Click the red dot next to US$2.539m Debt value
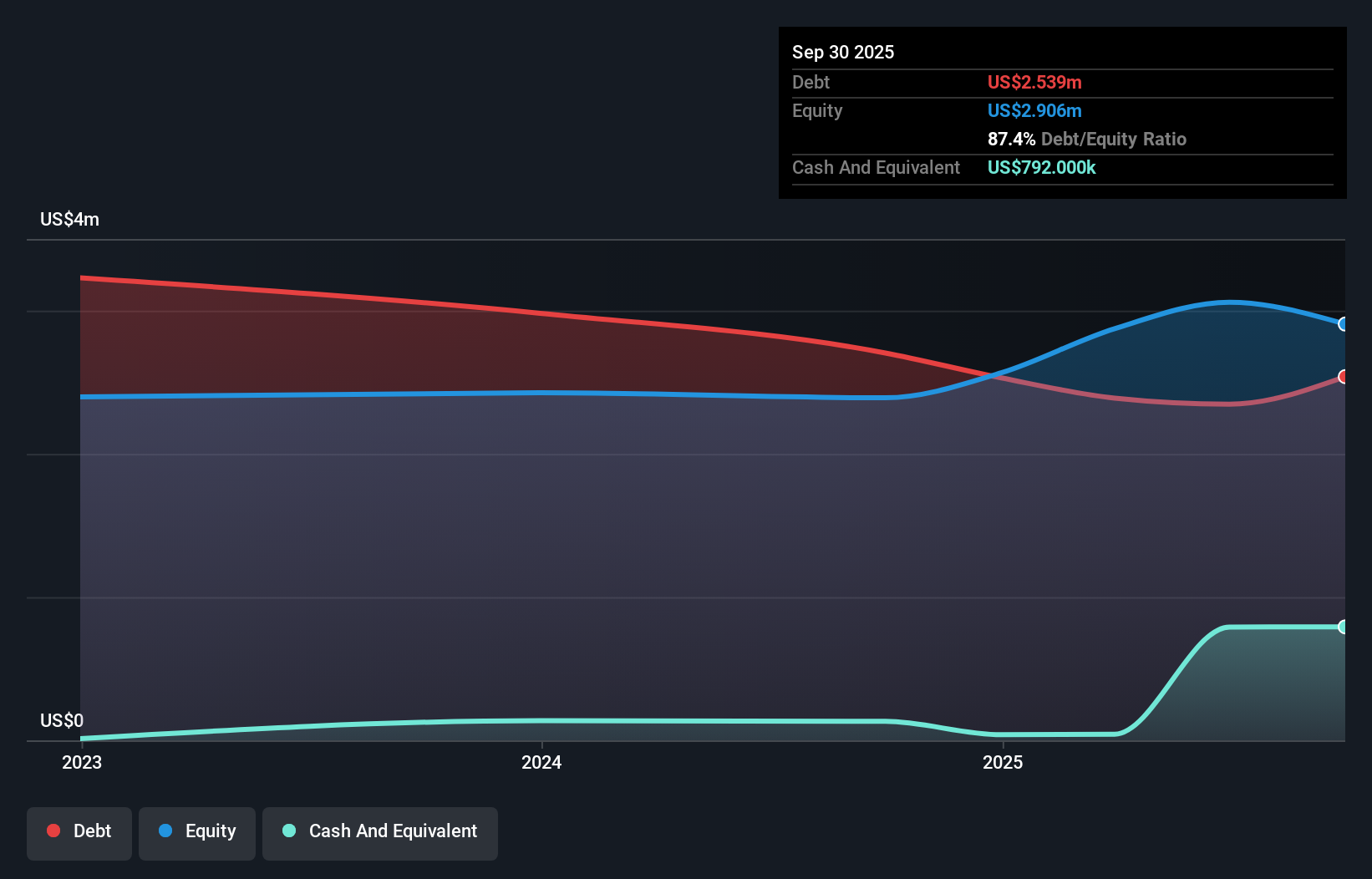Screen dimensions: 1372x879 point(1034,82)
